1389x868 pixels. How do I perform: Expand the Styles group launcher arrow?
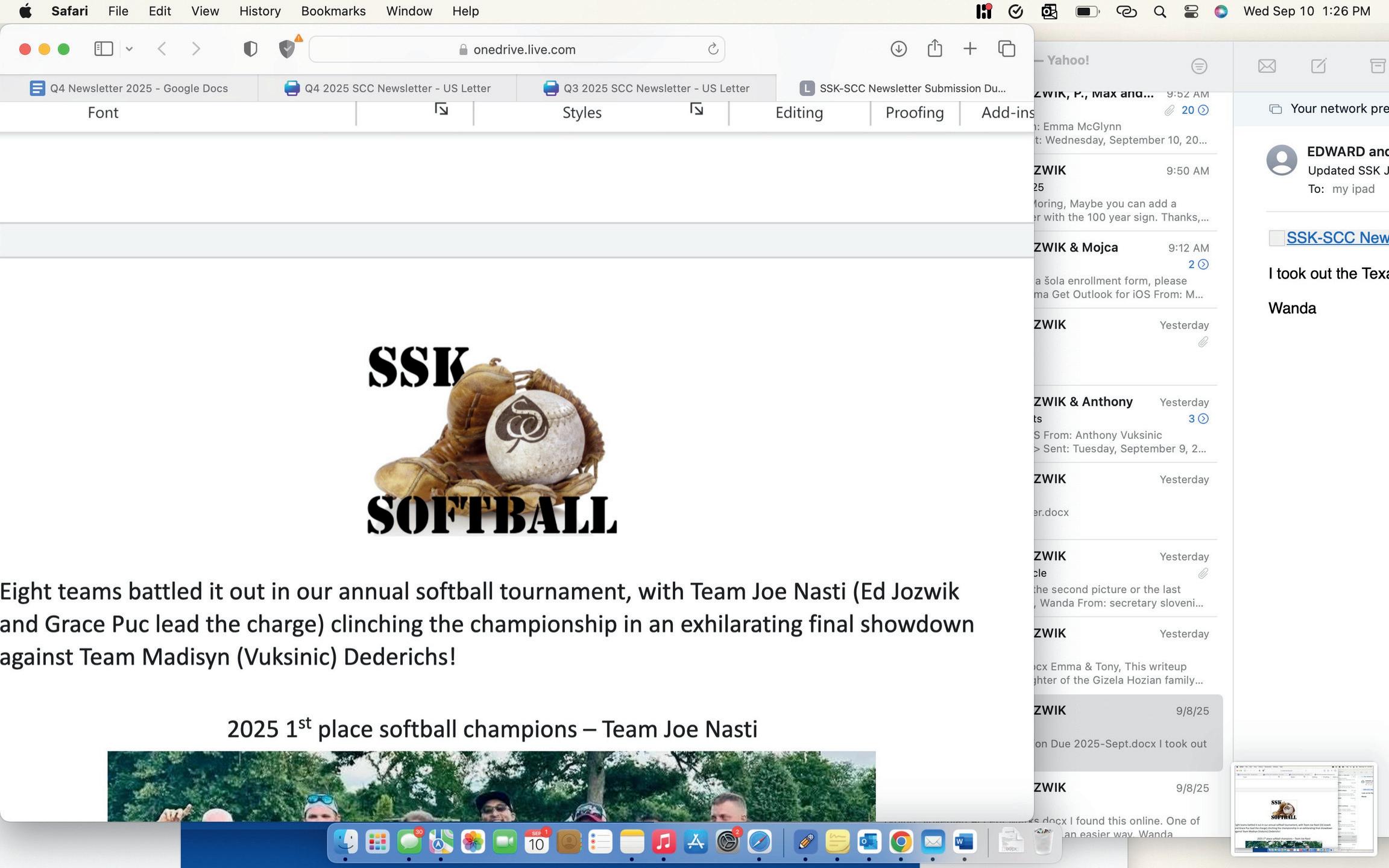(x=696, y=109)
